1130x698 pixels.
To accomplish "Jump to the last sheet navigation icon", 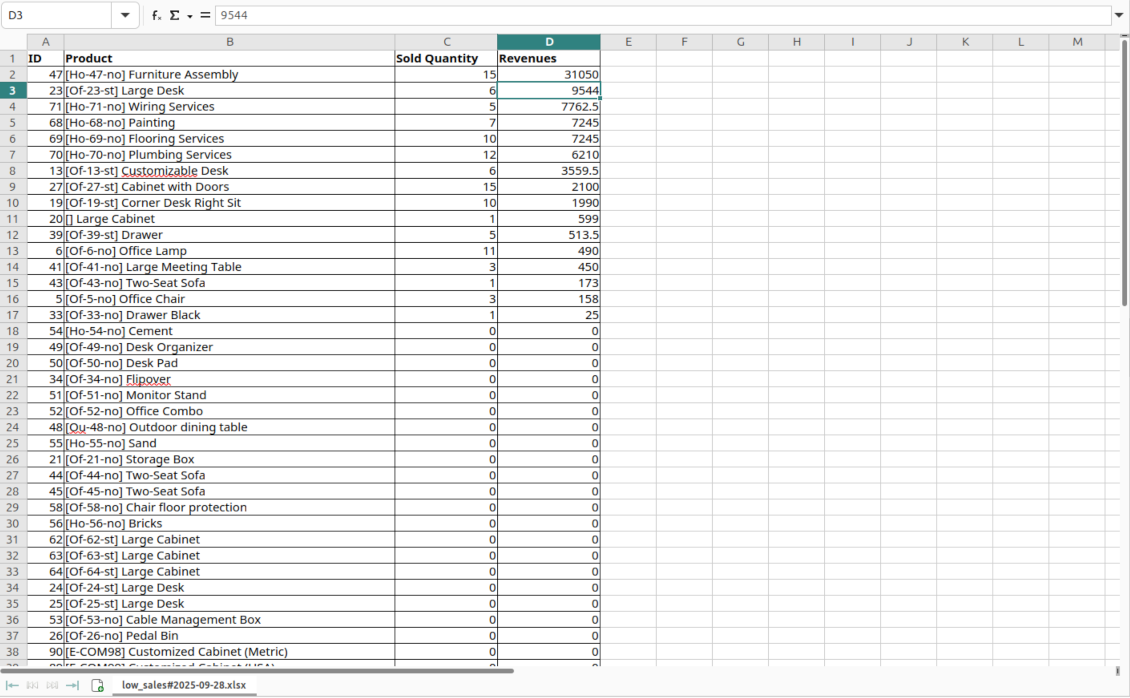I will tap(71, 685).
